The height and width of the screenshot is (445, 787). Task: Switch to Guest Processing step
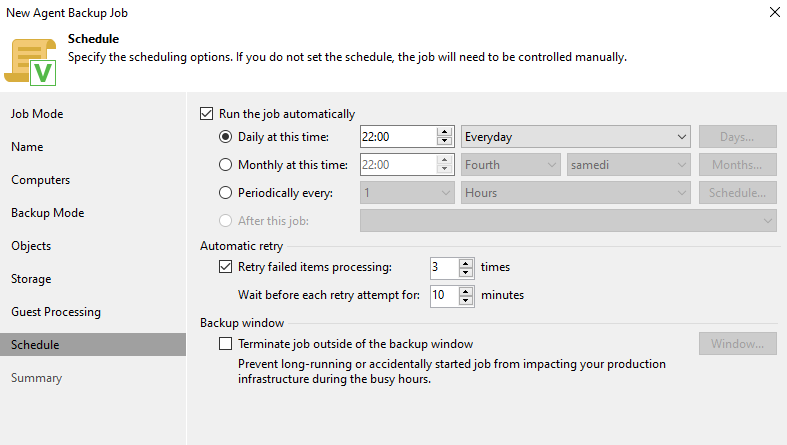click(x=56, y=312)
